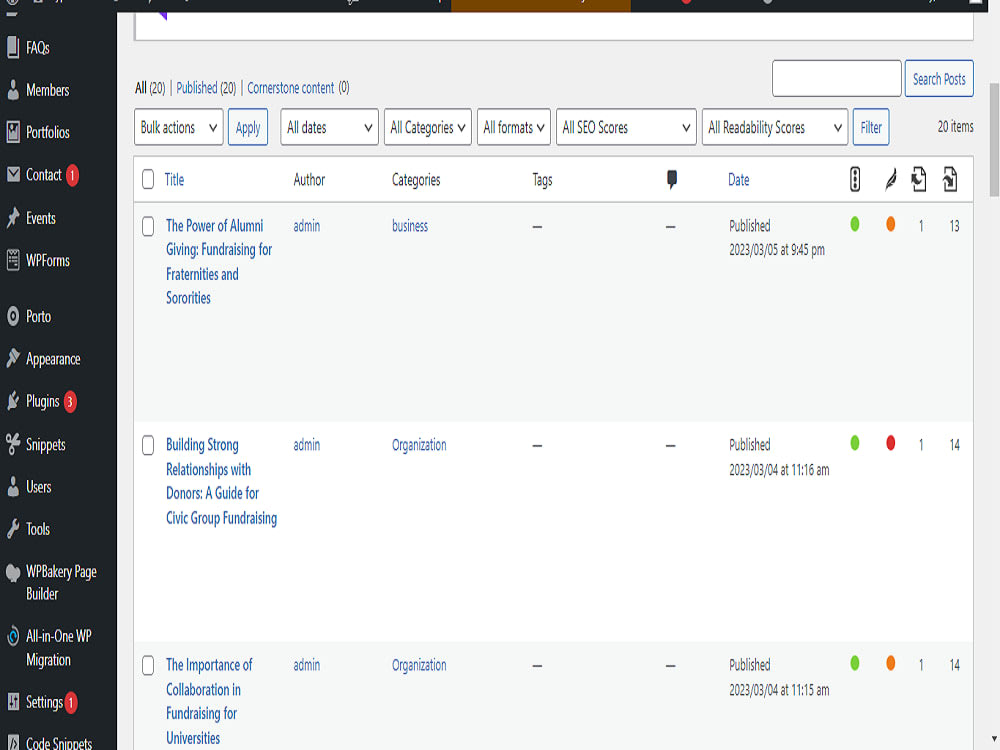The height and width of the screenshot is (750, 1000).
Task: Click the Tools wrench icon
Action: [x=13, y=529]
